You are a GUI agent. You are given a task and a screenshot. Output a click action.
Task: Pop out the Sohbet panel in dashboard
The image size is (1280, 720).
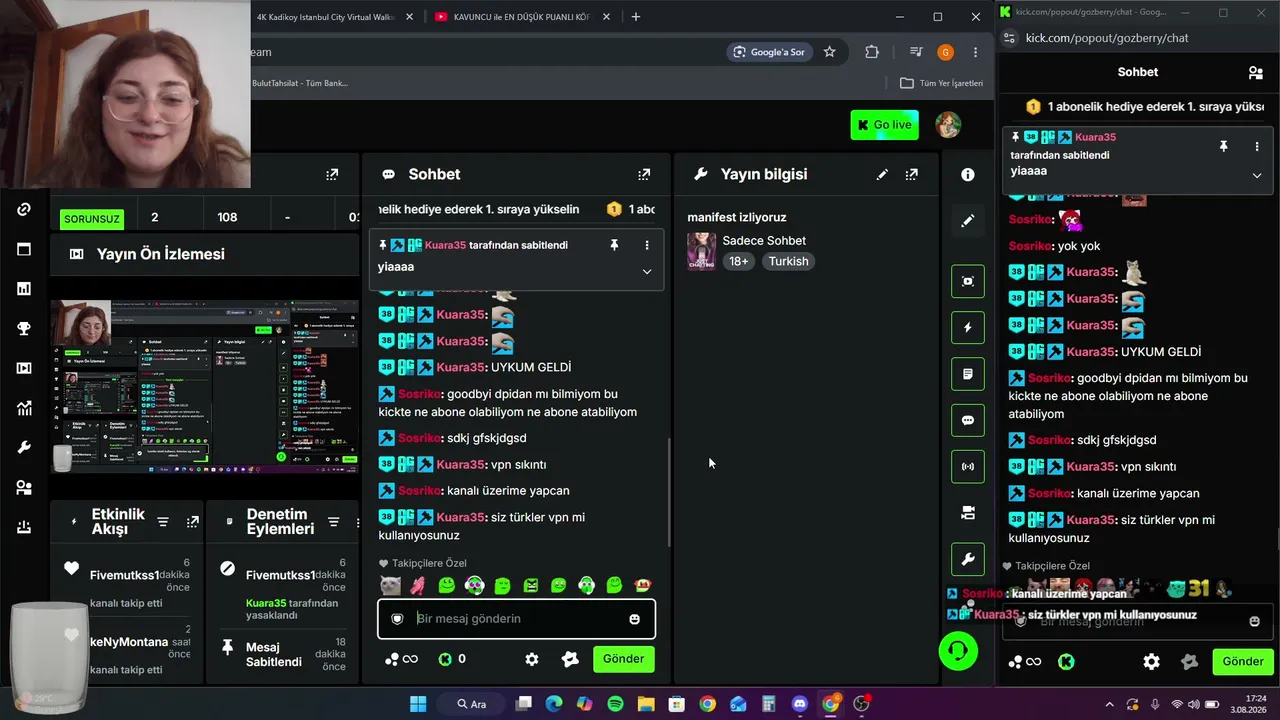[x=644, y=174]
